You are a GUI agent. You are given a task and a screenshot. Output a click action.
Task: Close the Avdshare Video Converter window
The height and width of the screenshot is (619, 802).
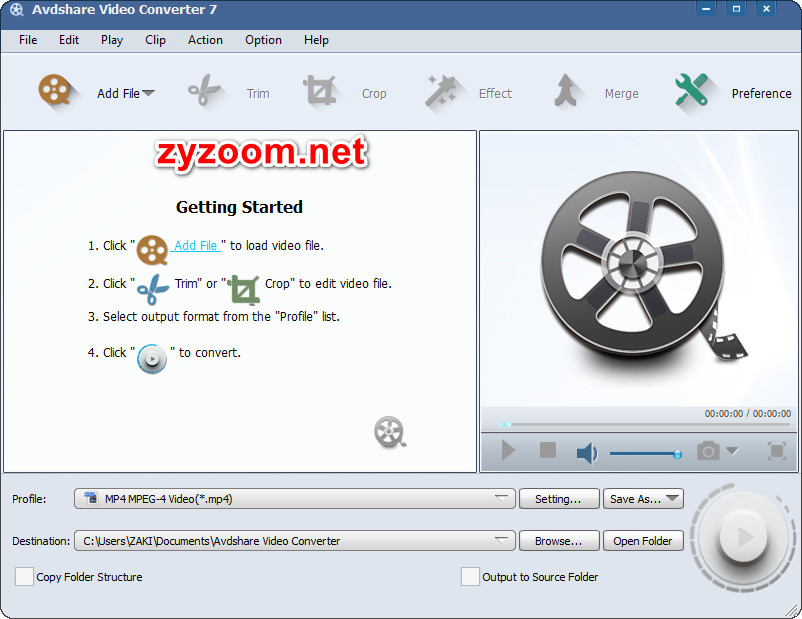tap(766, 9)
